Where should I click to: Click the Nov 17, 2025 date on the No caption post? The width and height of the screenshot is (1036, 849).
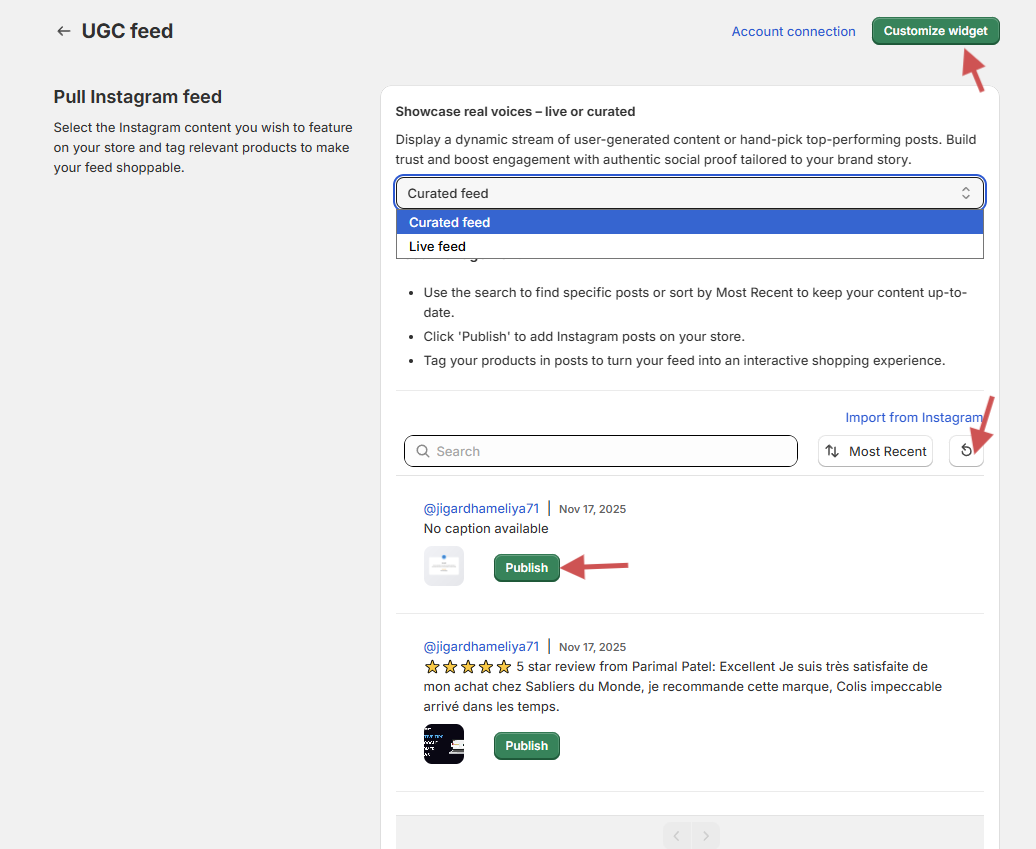point(593,509)
